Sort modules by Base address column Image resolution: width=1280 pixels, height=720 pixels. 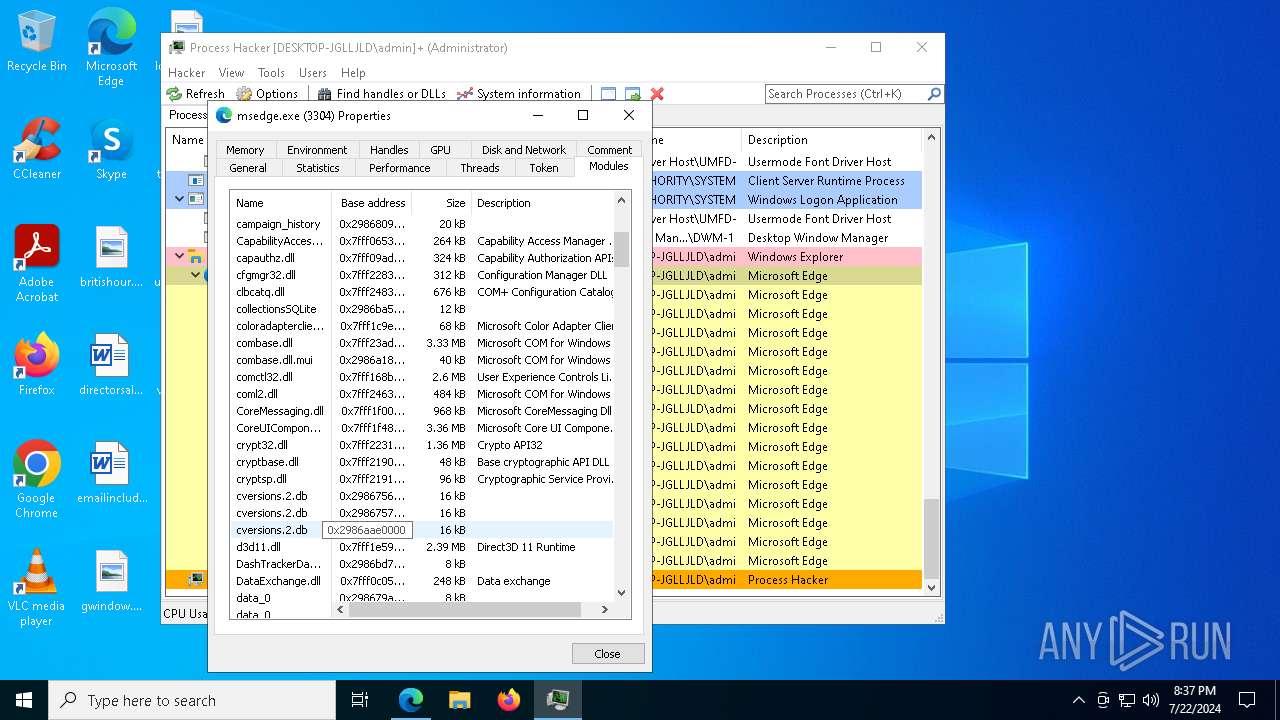(372, 203)
